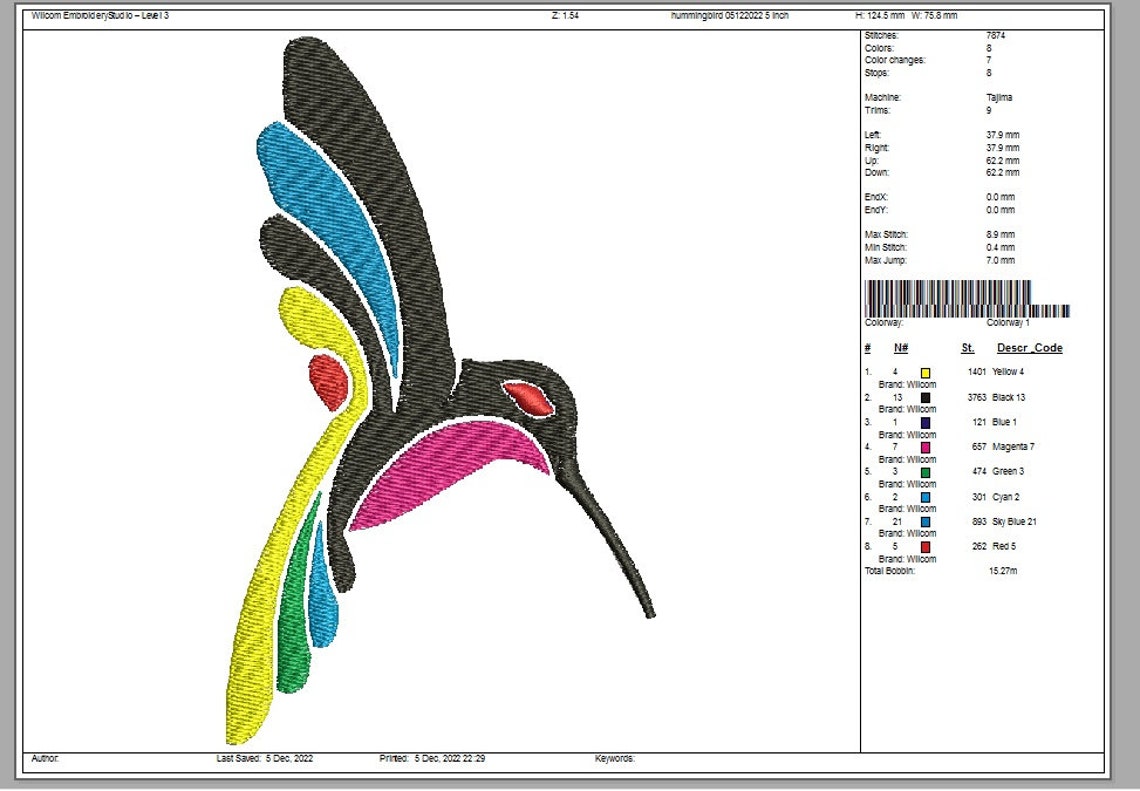The image size is (1140, 791).
Task: Click the Sky Blue 21 swatch
Action: click(925, 521)
